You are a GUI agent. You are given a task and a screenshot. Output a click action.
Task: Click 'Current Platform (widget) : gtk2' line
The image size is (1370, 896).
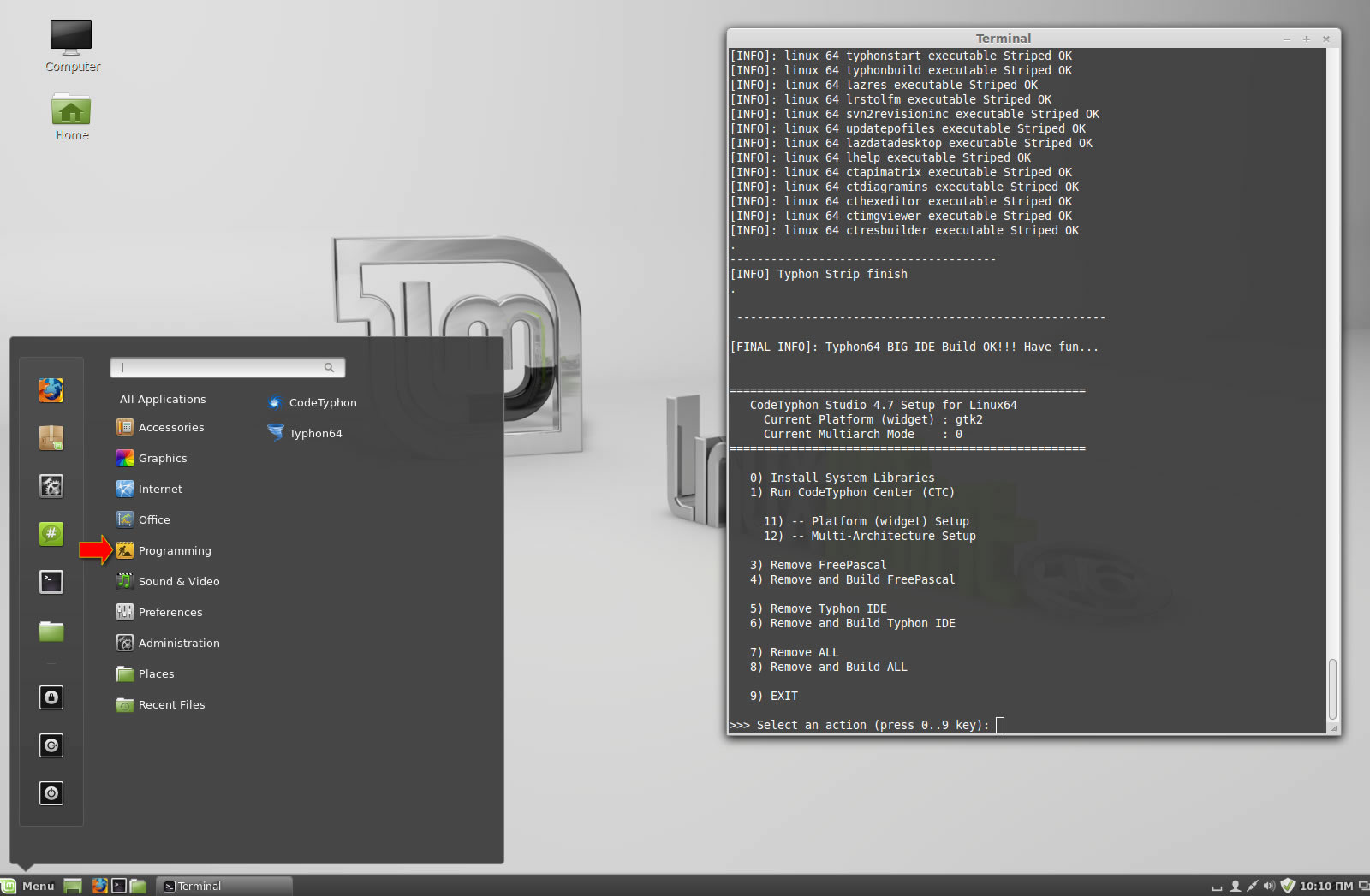coord(873,419)
